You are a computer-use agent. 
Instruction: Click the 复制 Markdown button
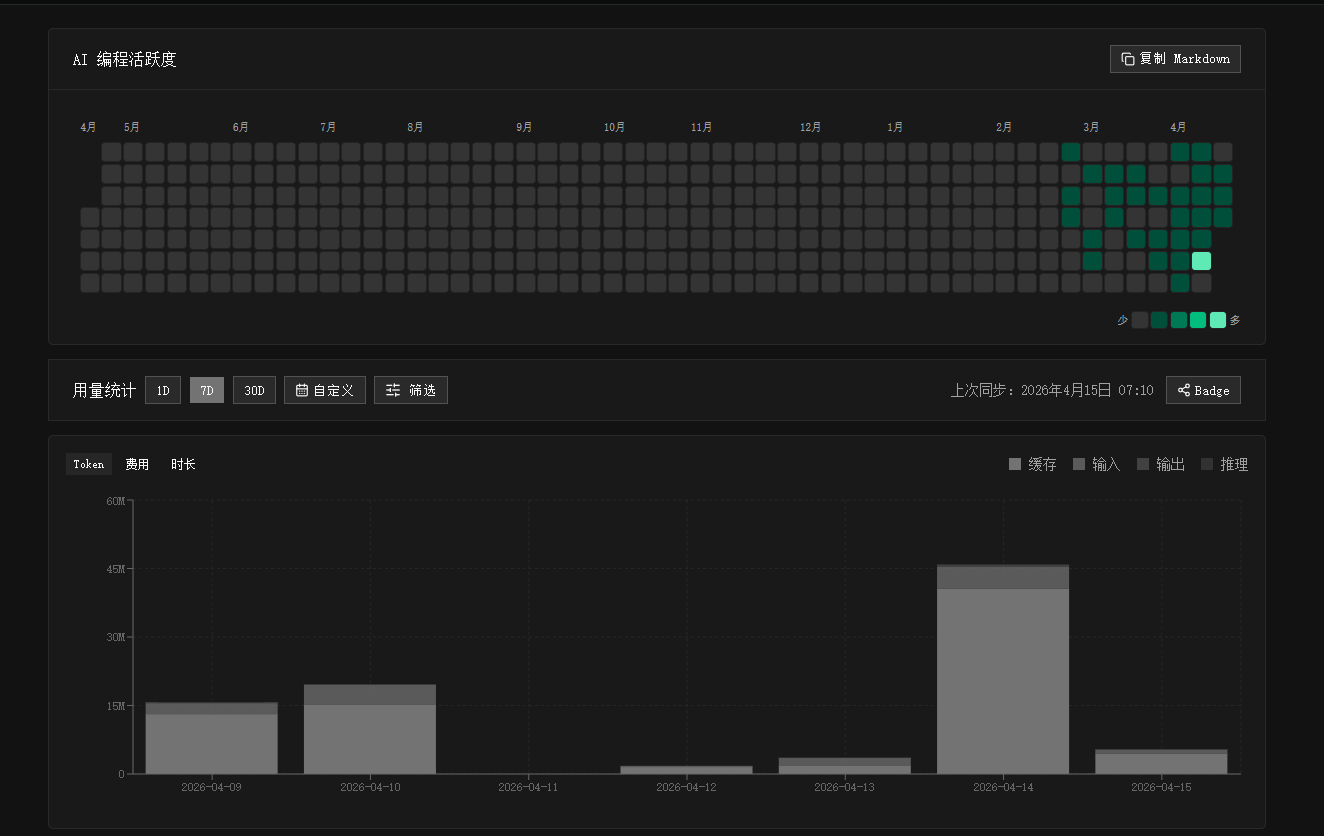(1175, 59)
